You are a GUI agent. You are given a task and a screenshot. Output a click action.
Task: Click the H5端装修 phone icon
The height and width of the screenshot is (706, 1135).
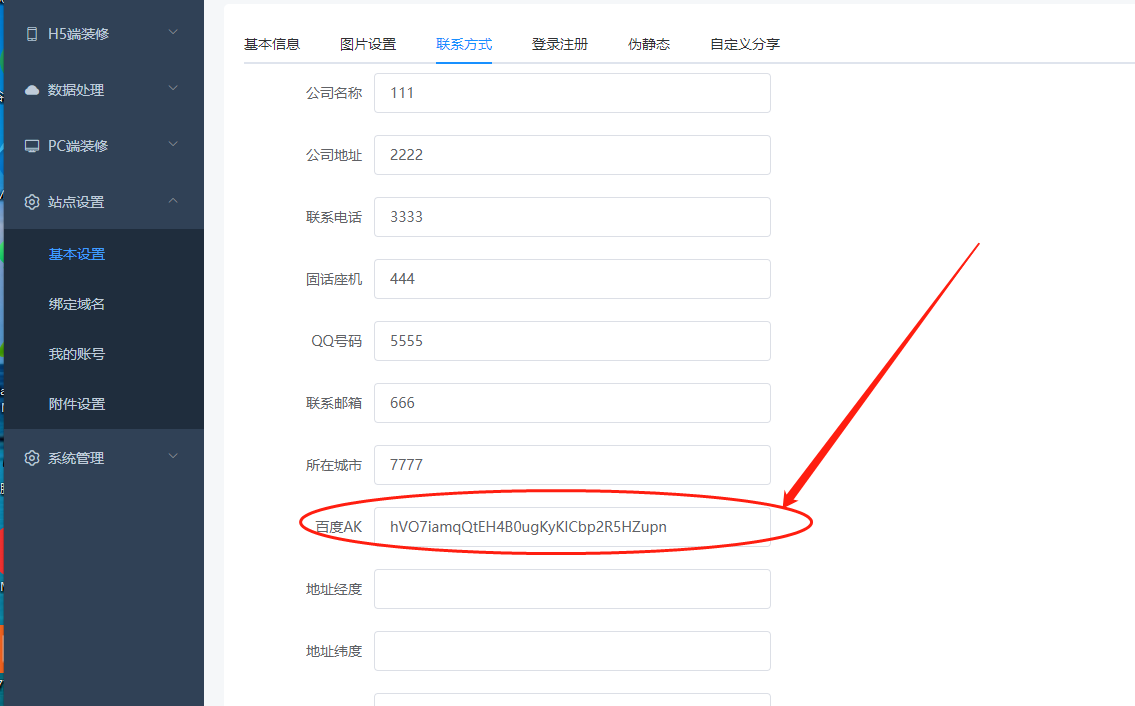(32, 33)
